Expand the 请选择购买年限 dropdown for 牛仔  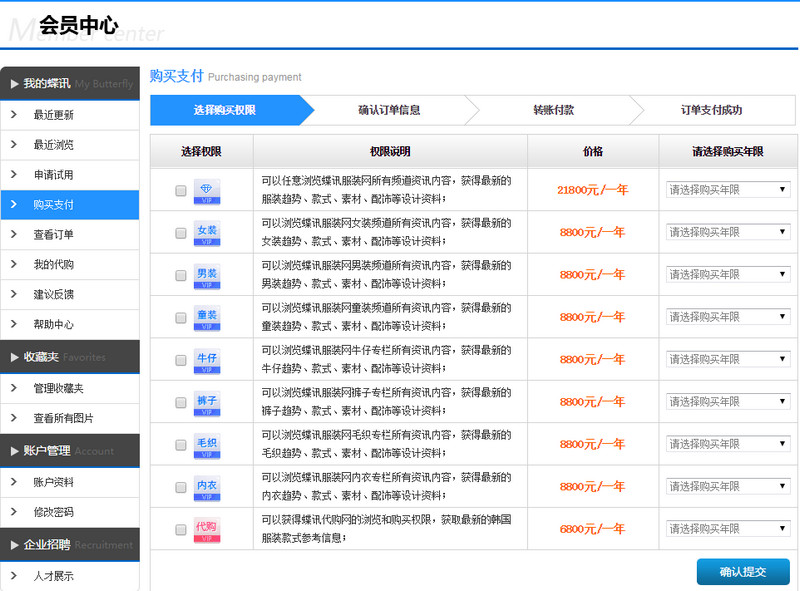tap(727, 359)
